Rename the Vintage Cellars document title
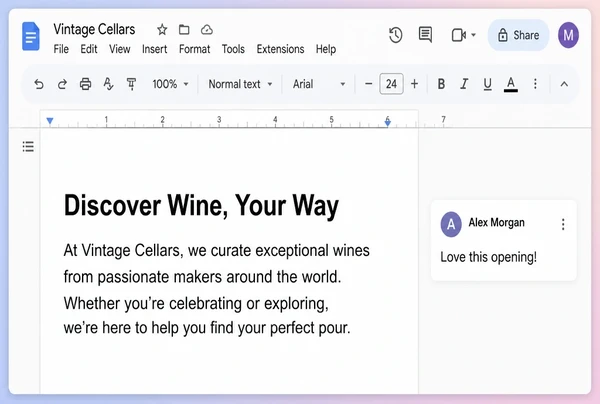 (94, 29)
